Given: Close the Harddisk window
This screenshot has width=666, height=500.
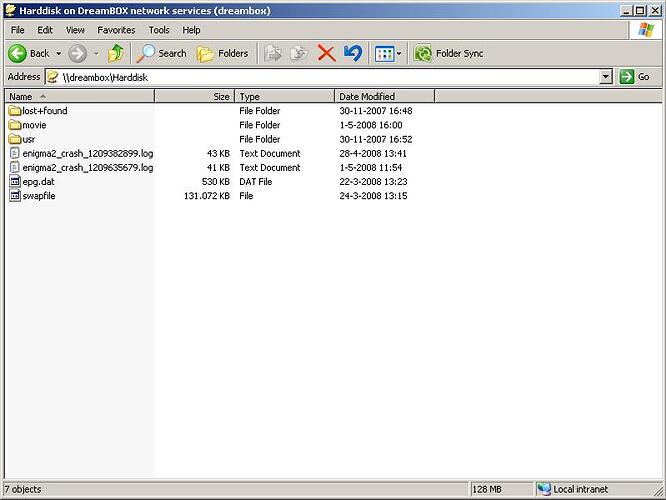Looking at the screenshot, I should click(x=655, y=11).
